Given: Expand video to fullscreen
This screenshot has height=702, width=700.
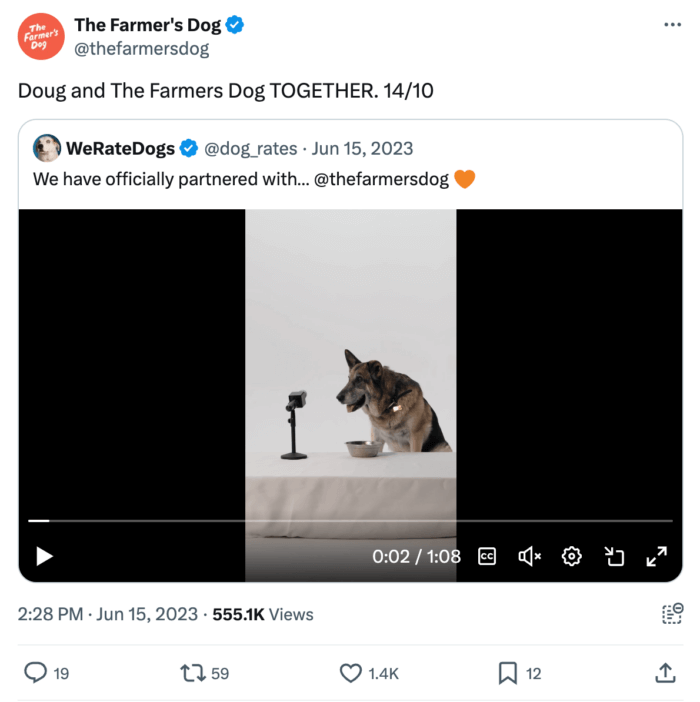Looking at the screenshot, I should click(656, 556).
